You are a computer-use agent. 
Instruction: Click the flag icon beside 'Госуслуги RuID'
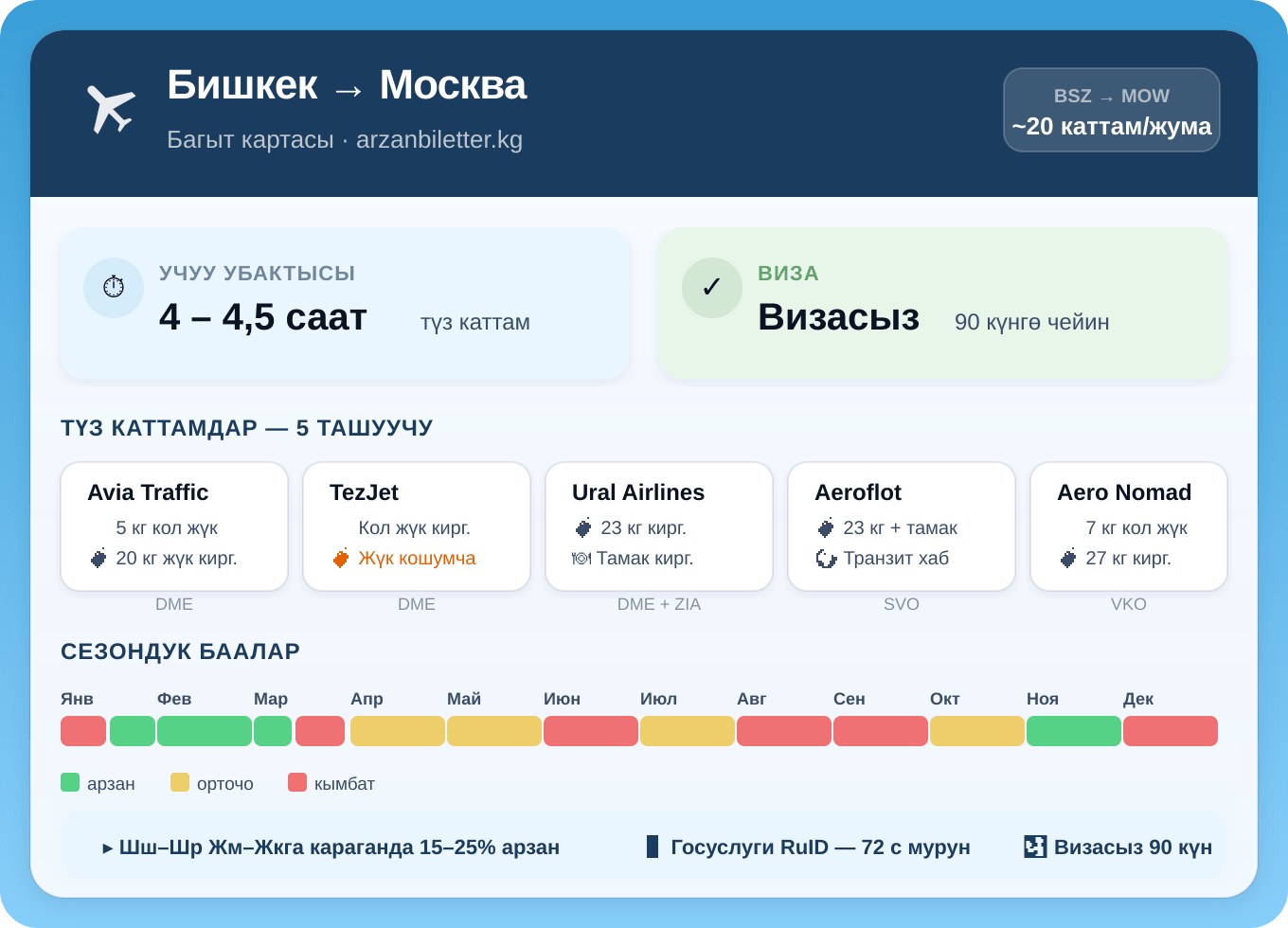[652, 847]
